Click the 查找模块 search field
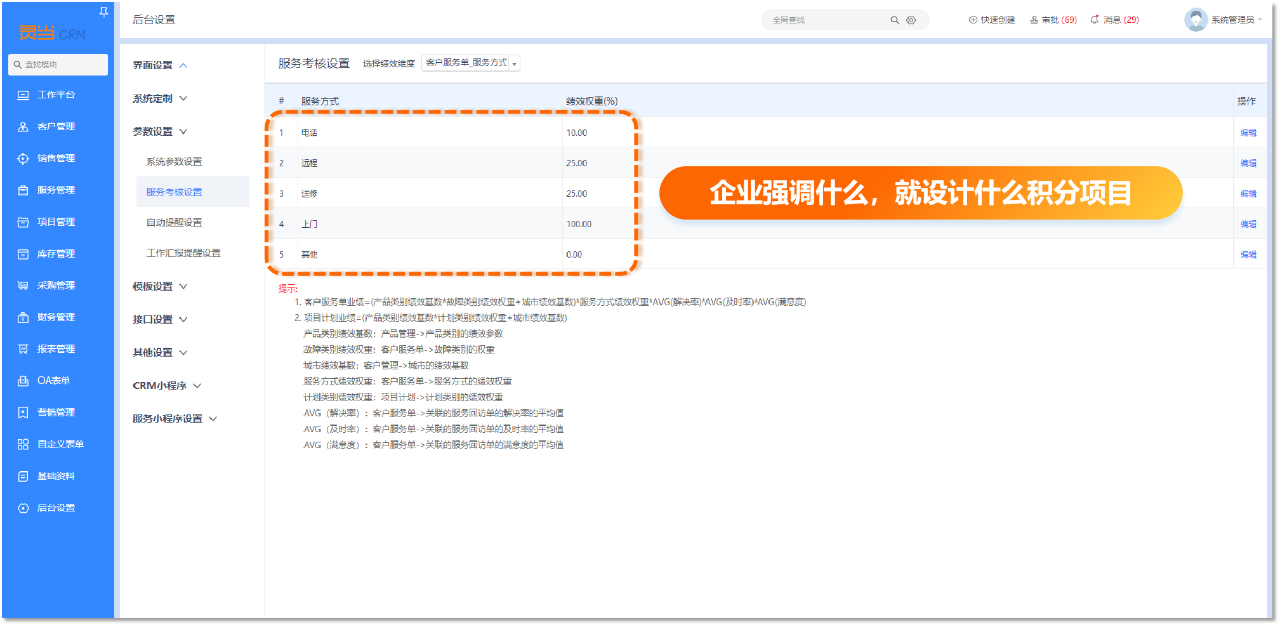The height and width of the screenshot is (625, 1280). pos(58,65)
